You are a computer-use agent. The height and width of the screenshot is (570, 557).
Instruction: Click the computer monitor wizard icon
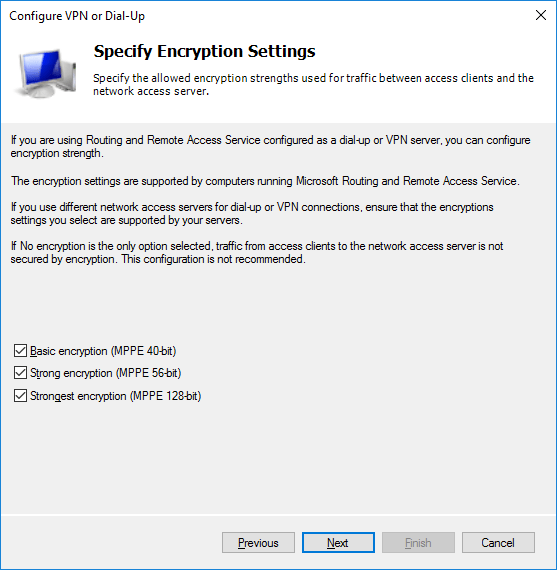[x=45, y=73]
